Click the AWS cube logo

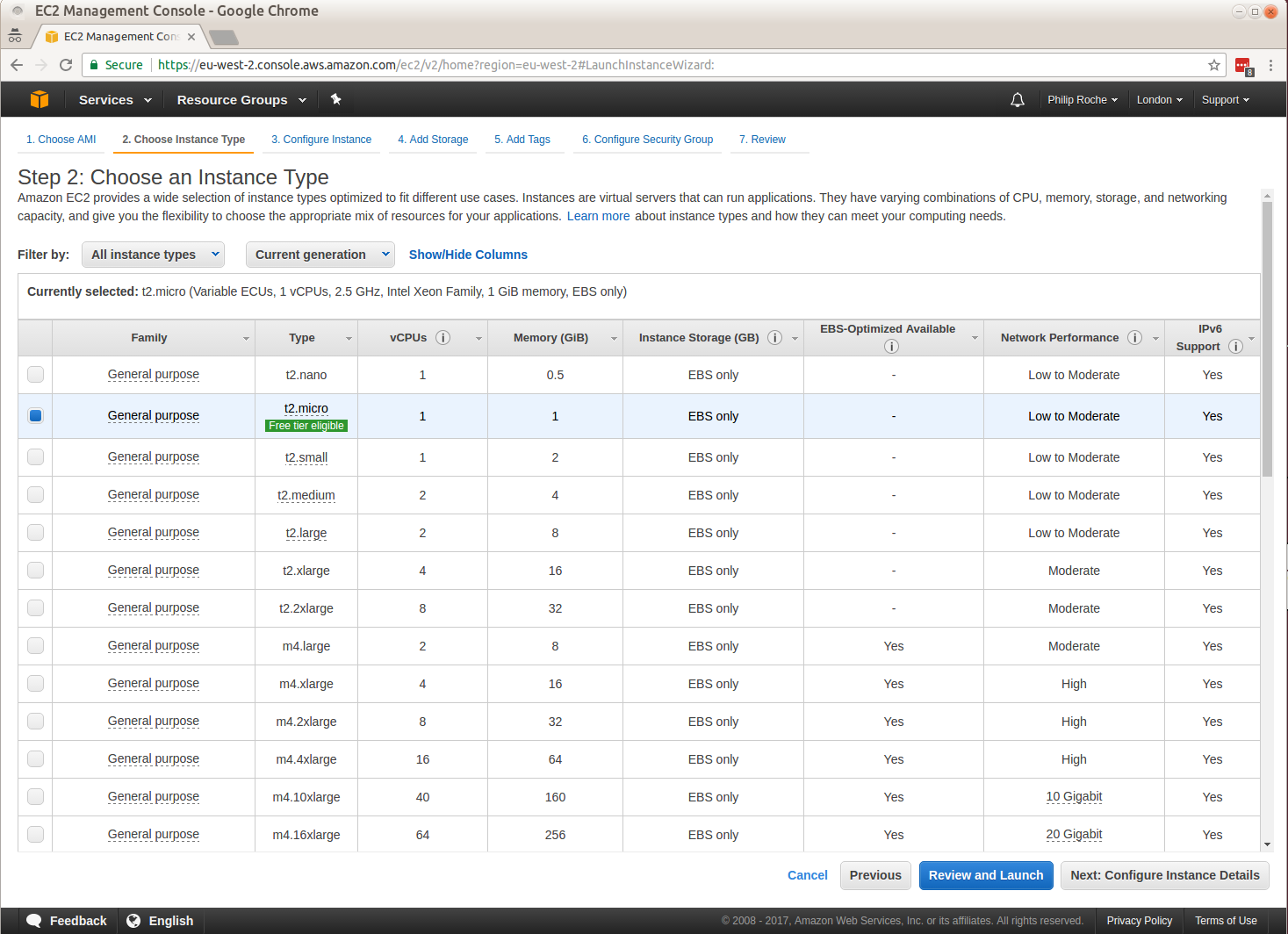tap(40, 99)
